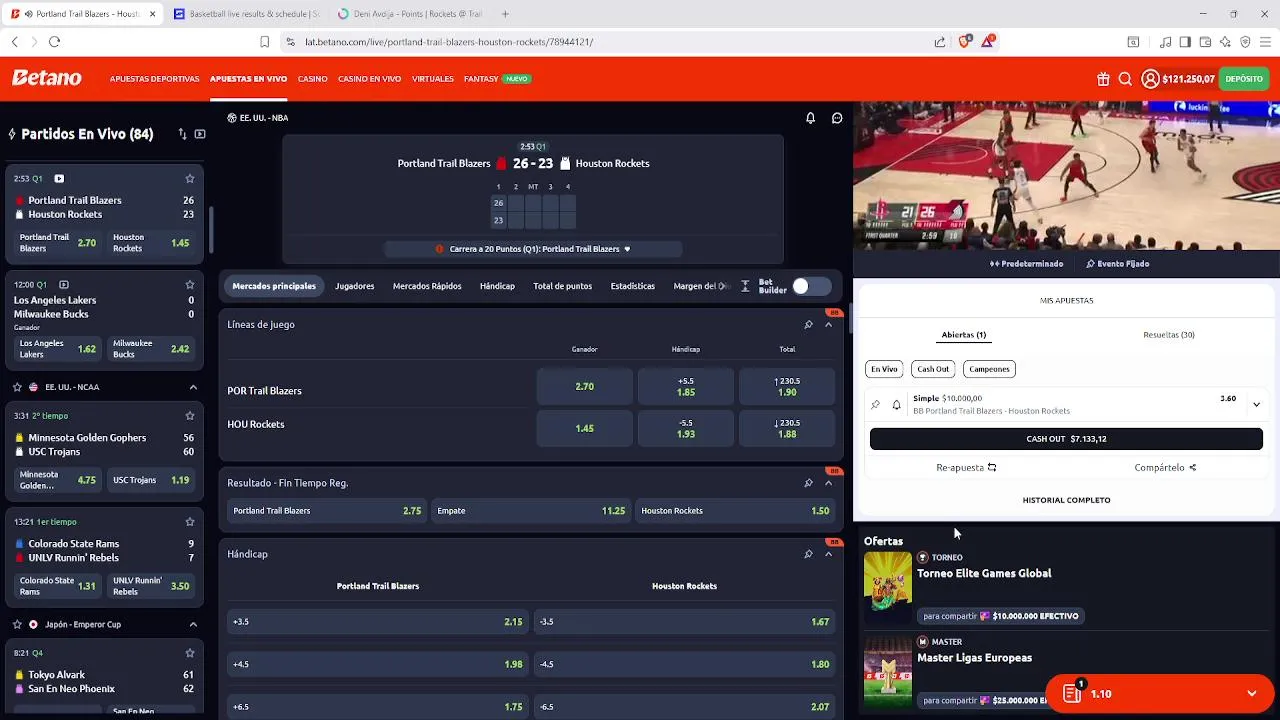Sort live matches list icon

click(182, 134)
